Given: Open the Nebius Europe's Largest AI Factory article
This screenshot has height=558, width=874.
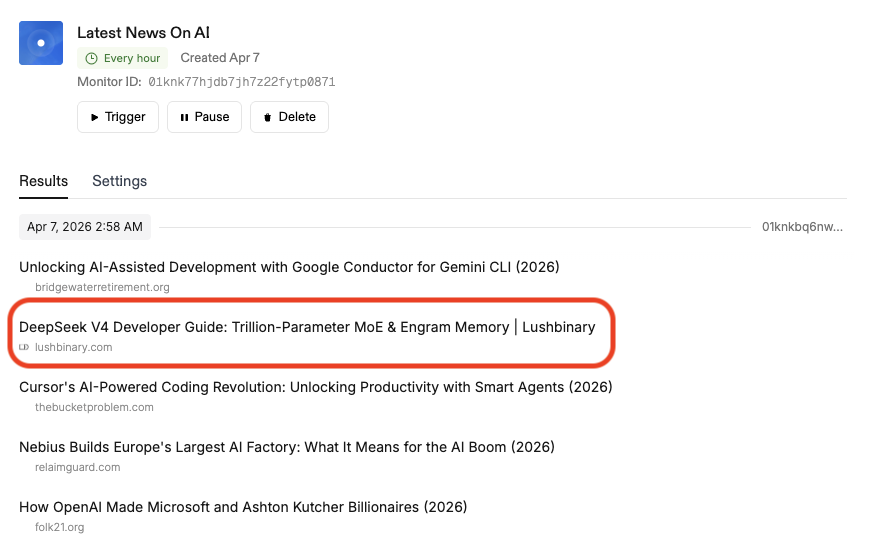Looking at the screenshot, I should (287, 447).
